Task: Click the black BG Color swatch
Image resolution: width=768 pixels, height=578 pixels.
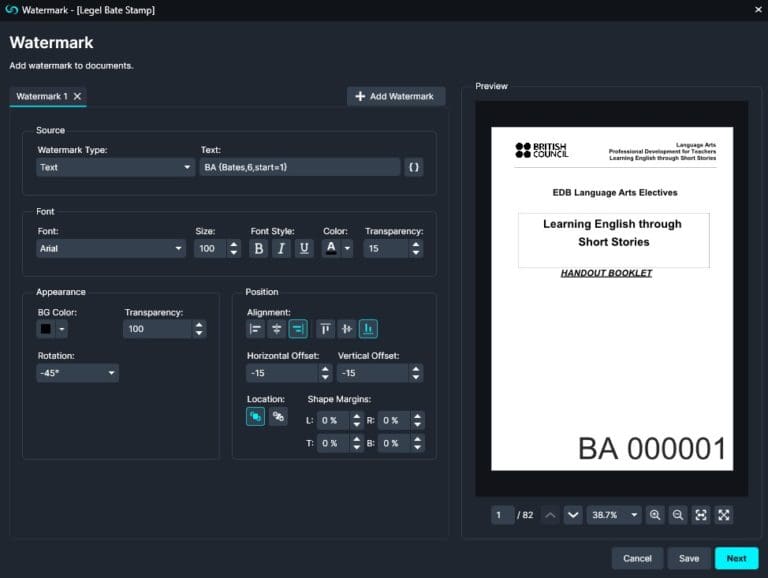Action: (x=46, y=329)
